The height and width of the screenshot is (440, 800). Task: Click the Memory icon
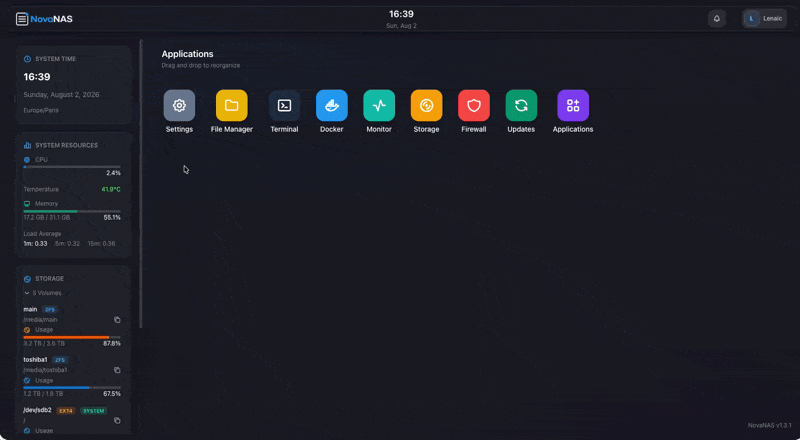coord(27,204)
